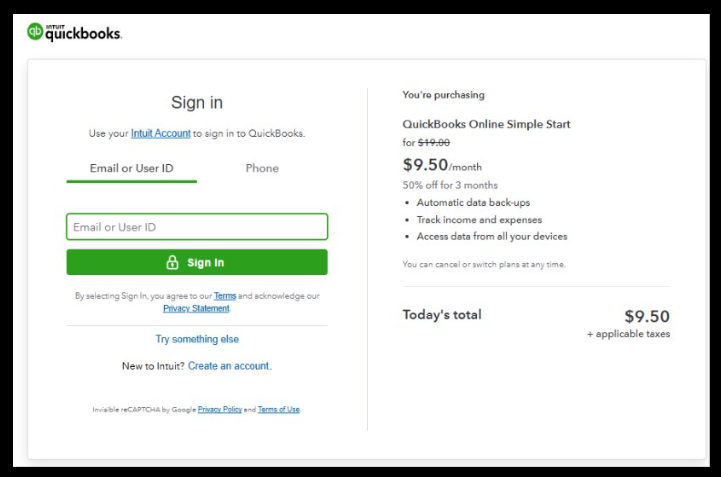This screenshot has height=477, width=721.
Task: Click the lock icon on the Sign In button
Action: [x=172, y=263]
